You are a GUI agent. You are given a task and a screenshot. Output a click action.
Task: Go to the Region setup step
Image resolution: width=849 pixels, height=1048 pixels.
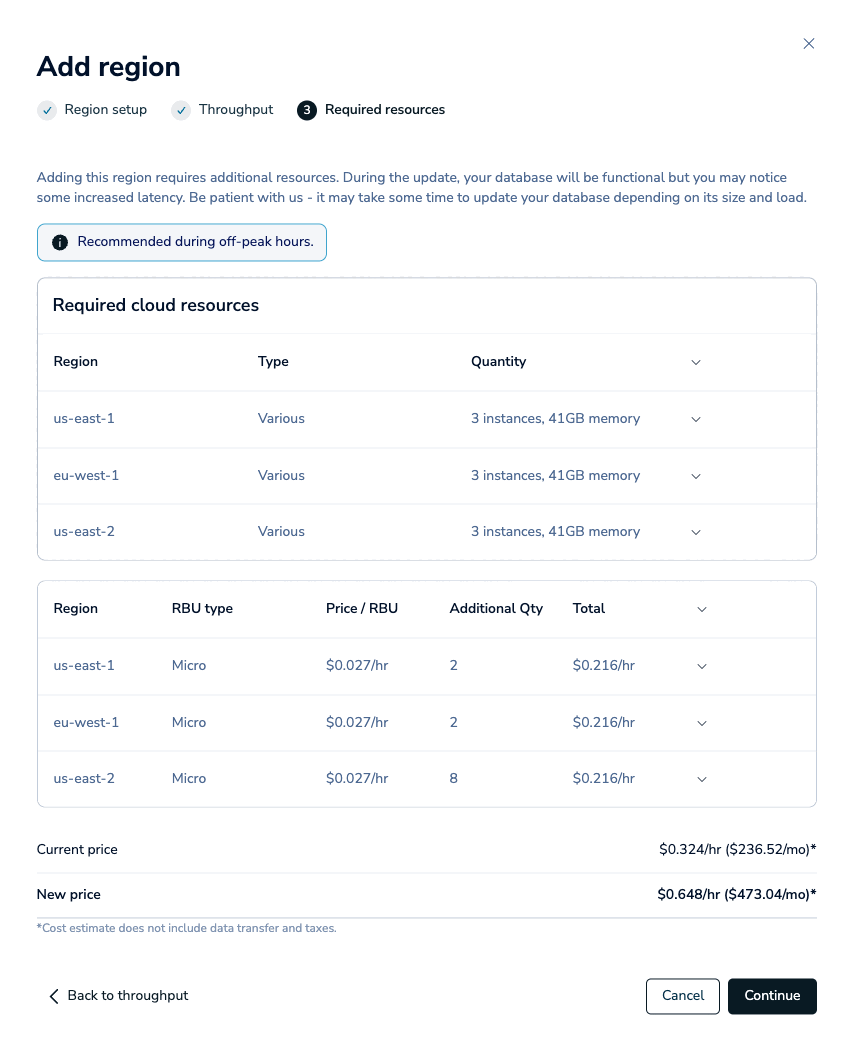click(105, 110)
